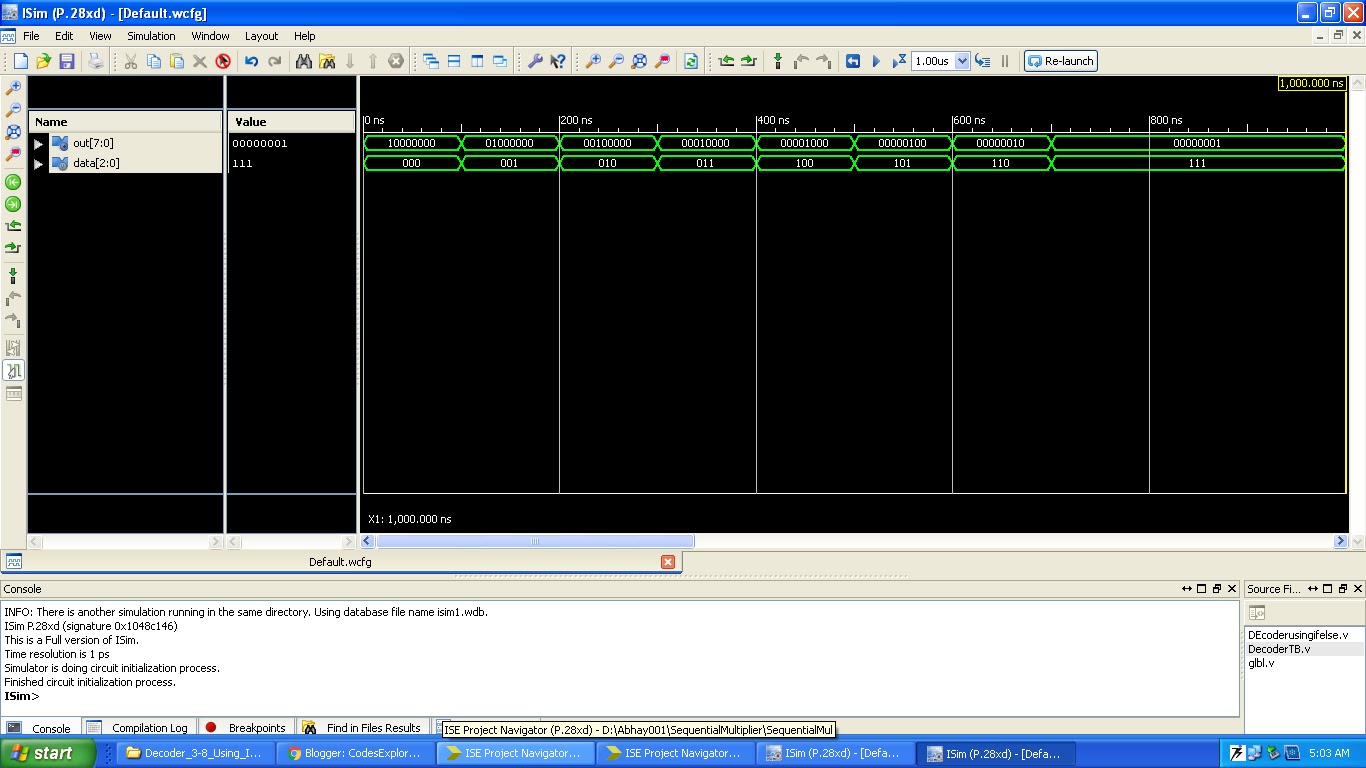1366x768 pixels.
Task: Click the Run For Specified Time icon
Action: 898,61
